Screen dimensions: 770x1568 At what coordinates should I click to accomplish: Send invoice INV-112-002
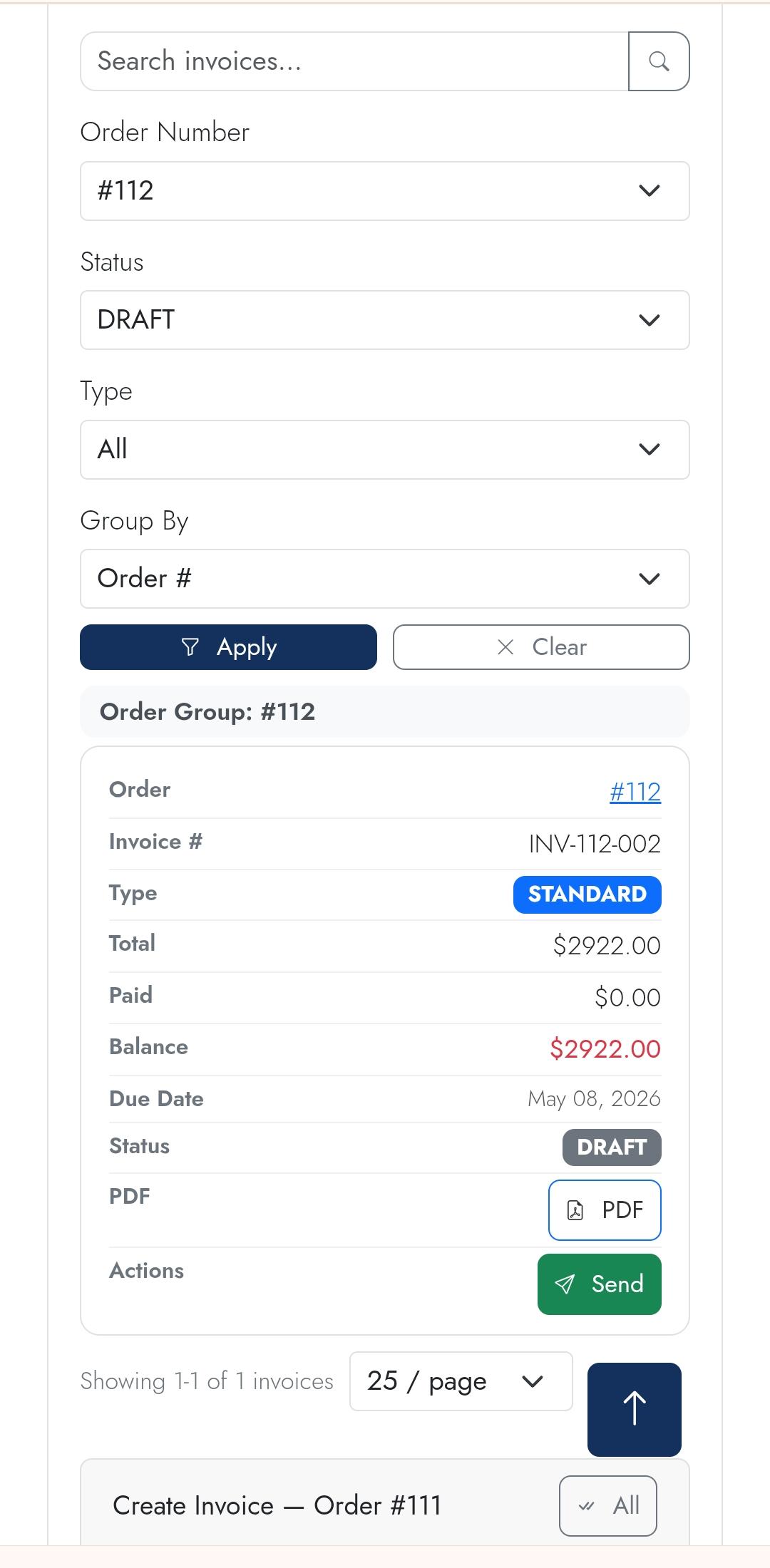(599, 1284)
